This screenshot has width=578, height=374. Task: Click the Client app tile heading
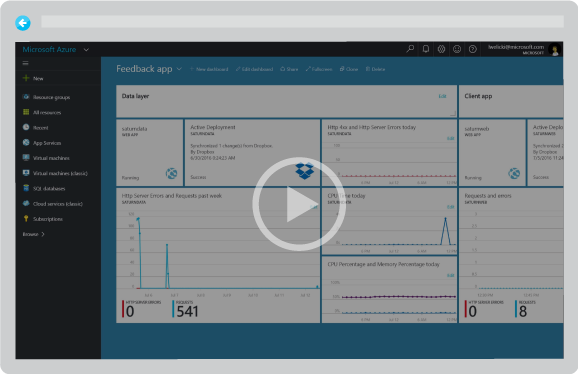(x=478, y=96)
